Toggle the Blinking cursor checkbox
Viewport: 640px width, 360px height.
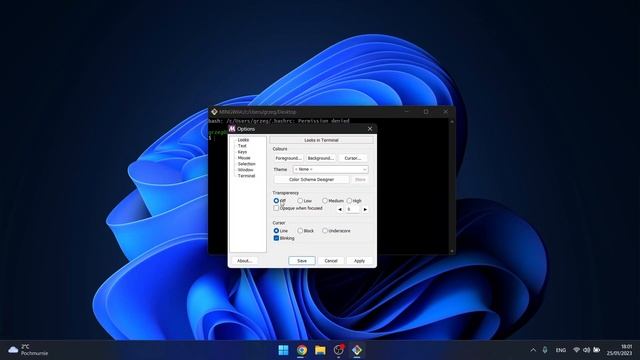[276, 238]
